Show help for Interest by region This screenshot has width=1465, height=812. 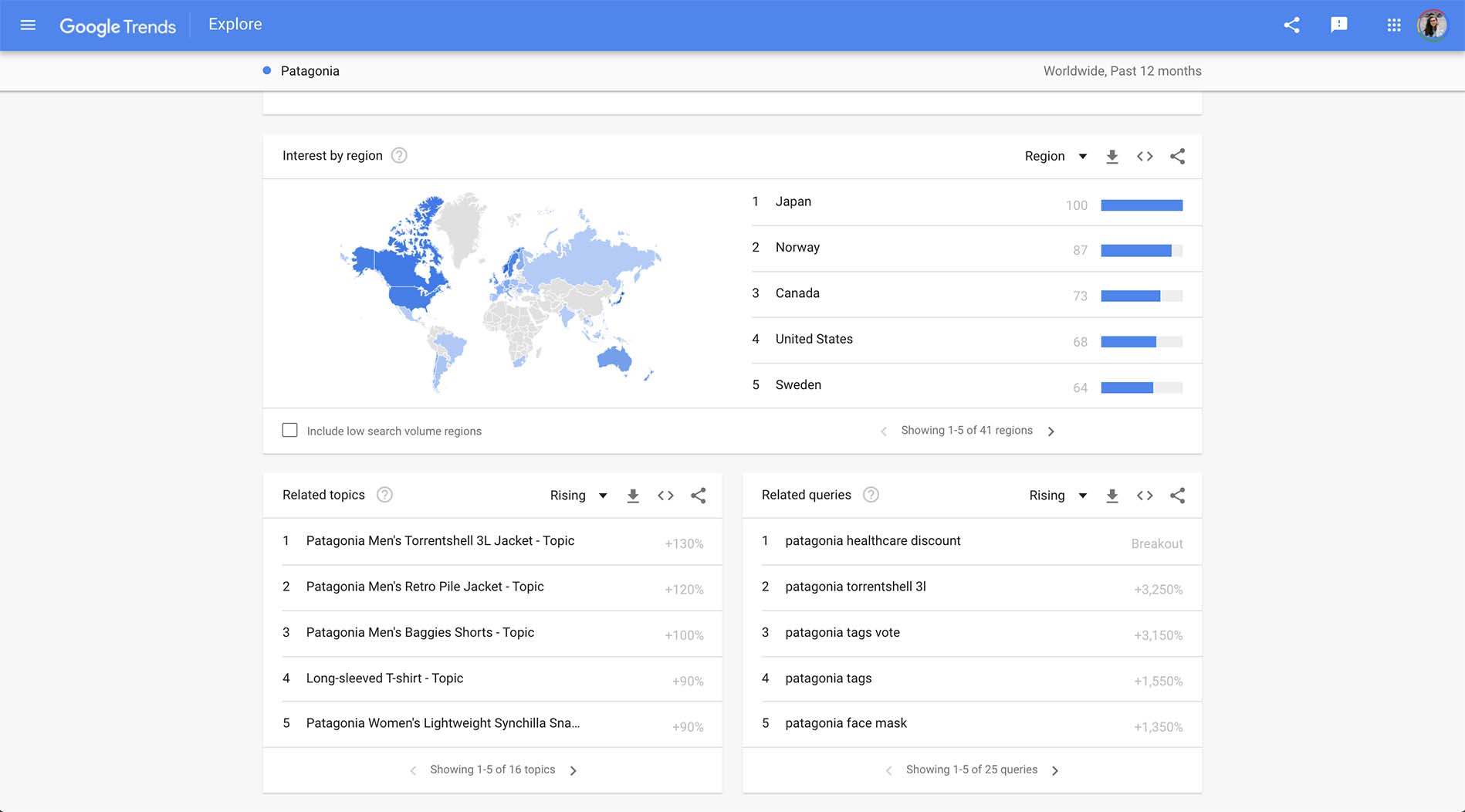(x=399, y=156)
